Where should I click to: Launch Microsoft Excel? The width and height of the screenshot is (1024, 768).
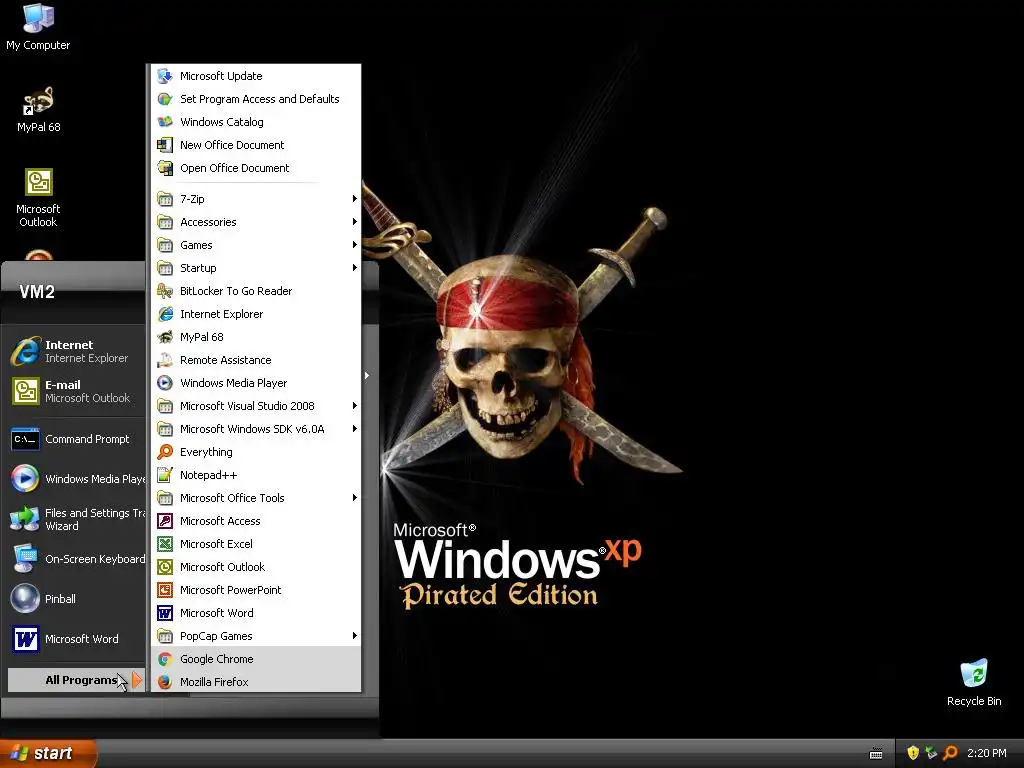(256, 544)
